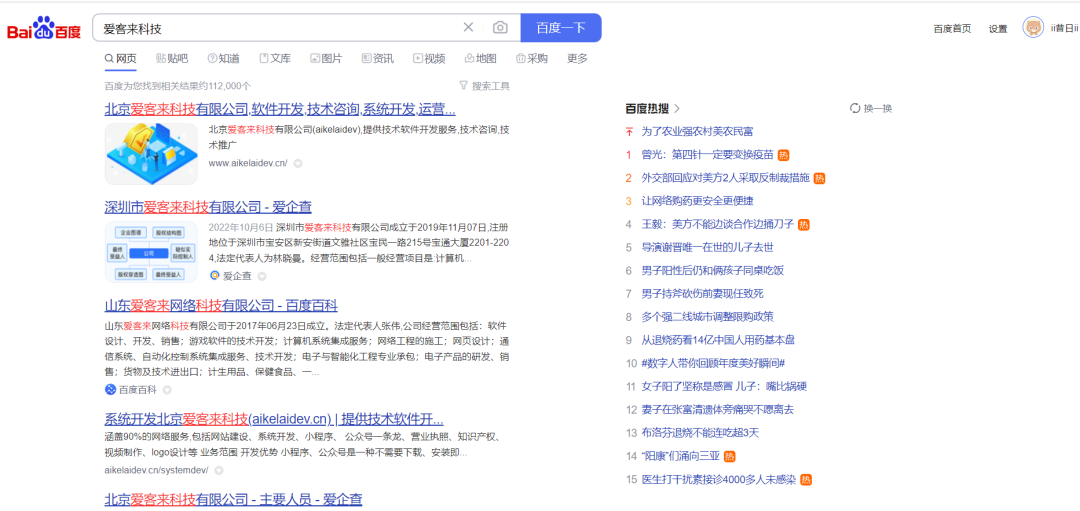Open hot topic 多个强二线城市调整限购政策

coord(707,317)
